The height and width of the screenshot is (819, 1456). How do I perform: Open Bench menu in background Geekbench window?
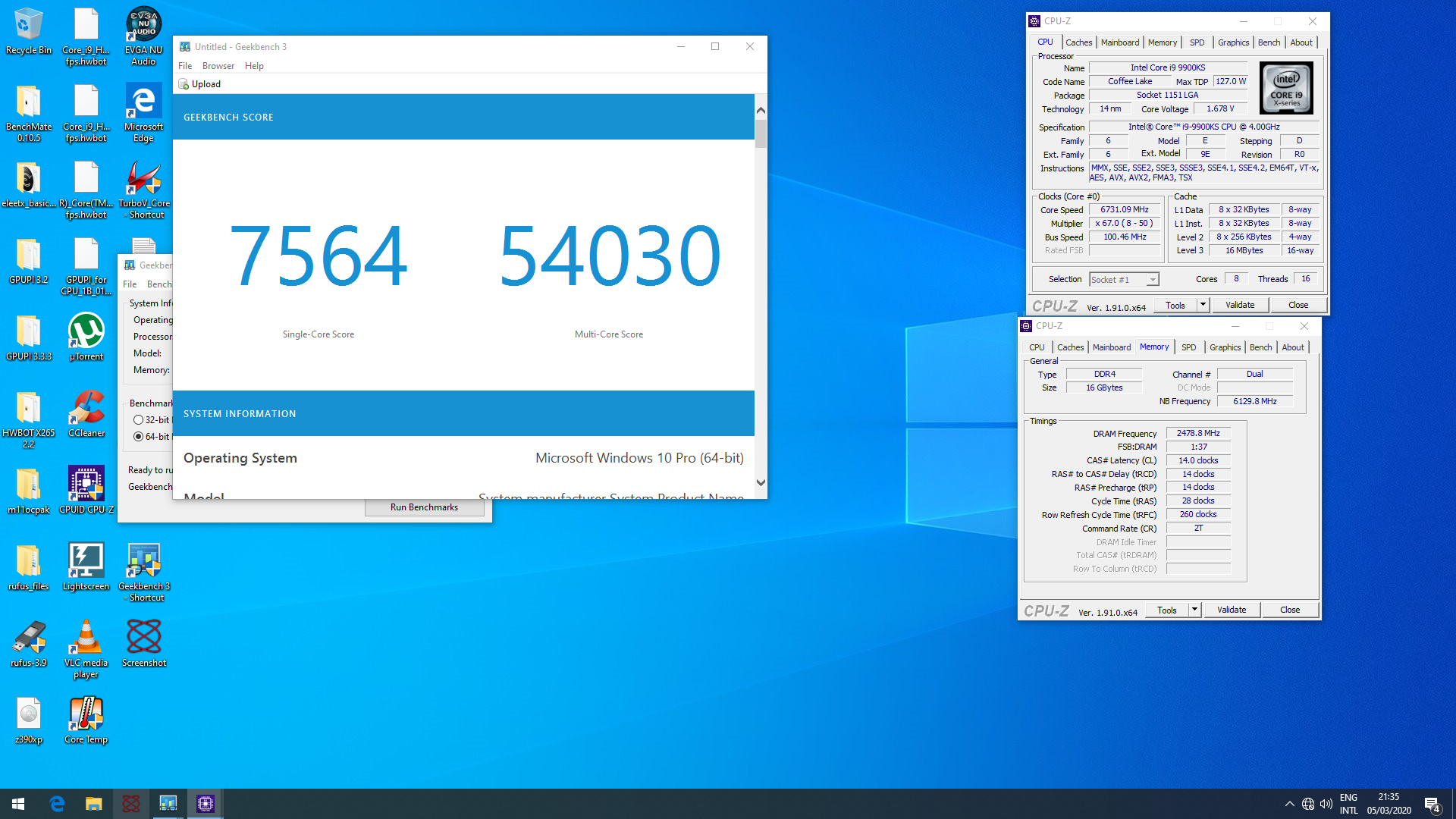(159, 284)
